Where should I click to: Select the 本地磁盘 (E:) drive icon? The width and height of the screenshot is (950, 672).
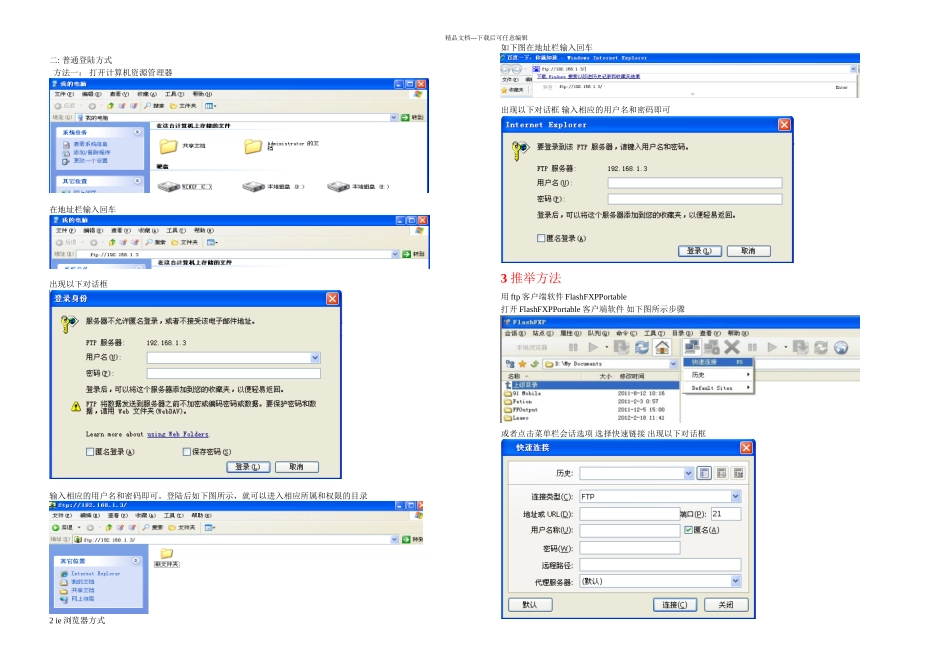pos(338,187)
